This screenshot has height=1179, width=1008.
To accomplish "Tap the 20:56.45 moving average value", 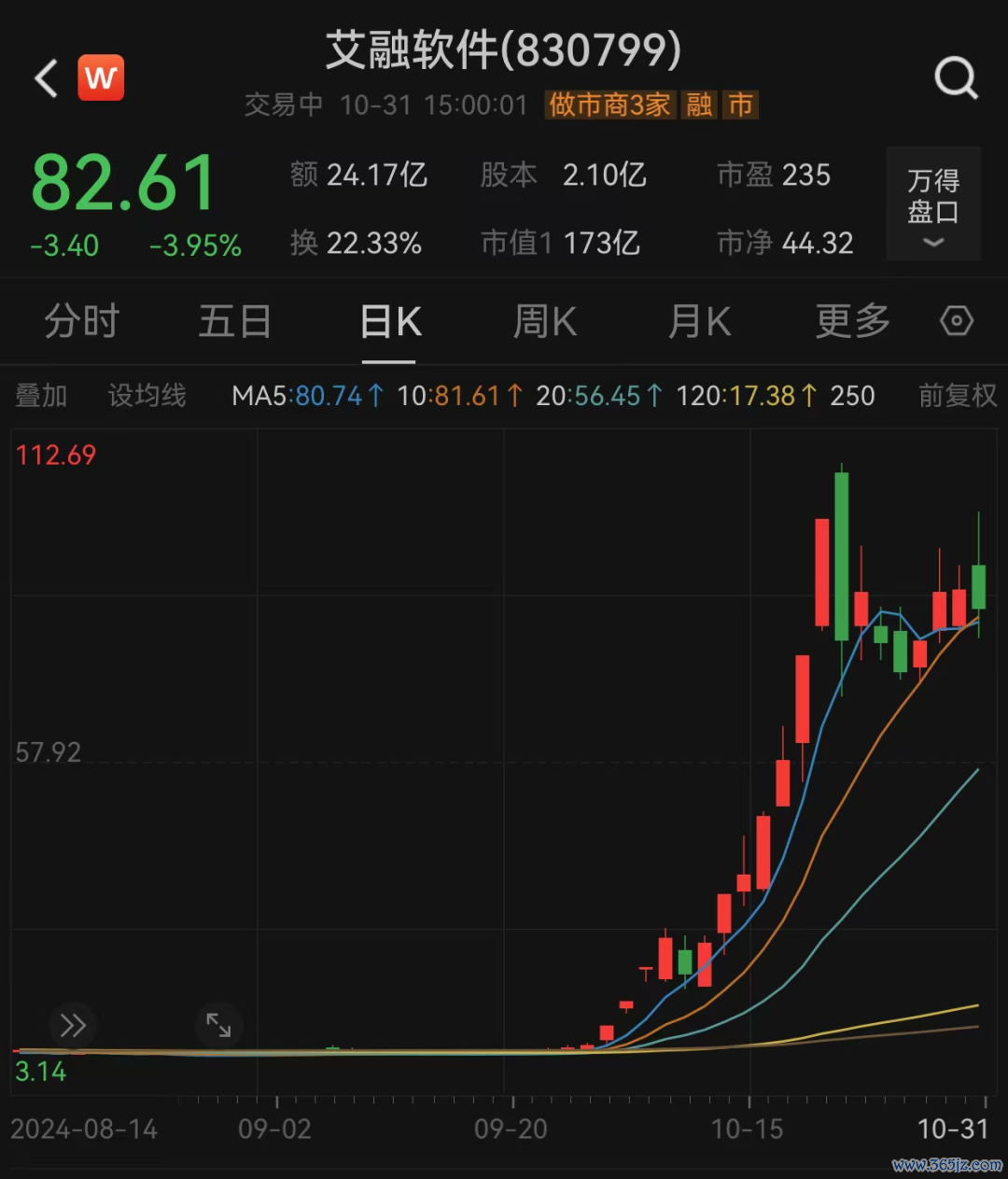I will [x=599, y=396].
